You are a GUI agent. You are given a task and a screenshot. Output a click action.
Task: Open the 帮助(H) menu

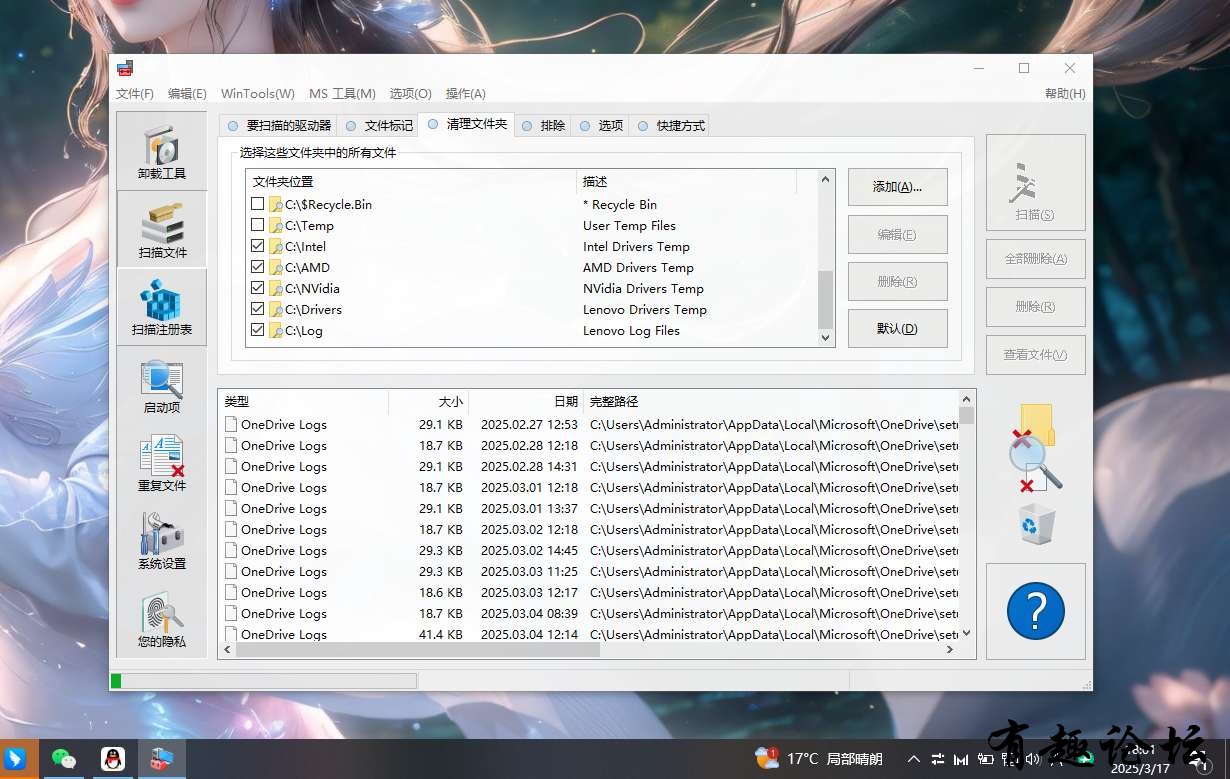(x=1064, y=93)
